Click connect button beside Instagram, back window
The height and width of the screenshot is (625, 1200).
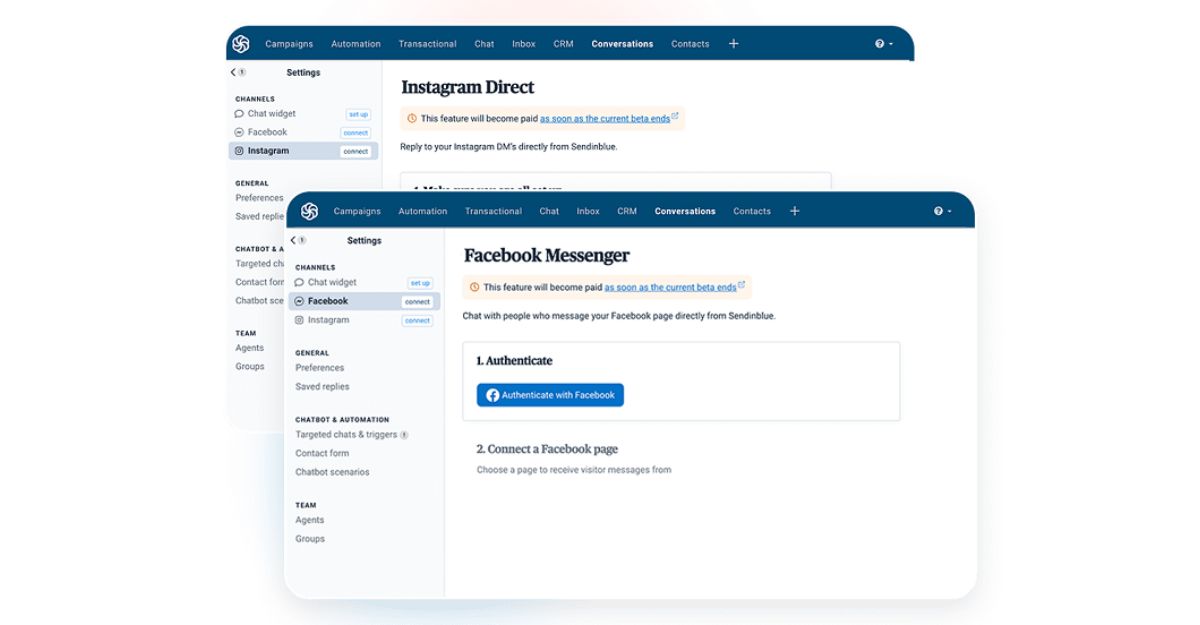click(x=355, y=152)
